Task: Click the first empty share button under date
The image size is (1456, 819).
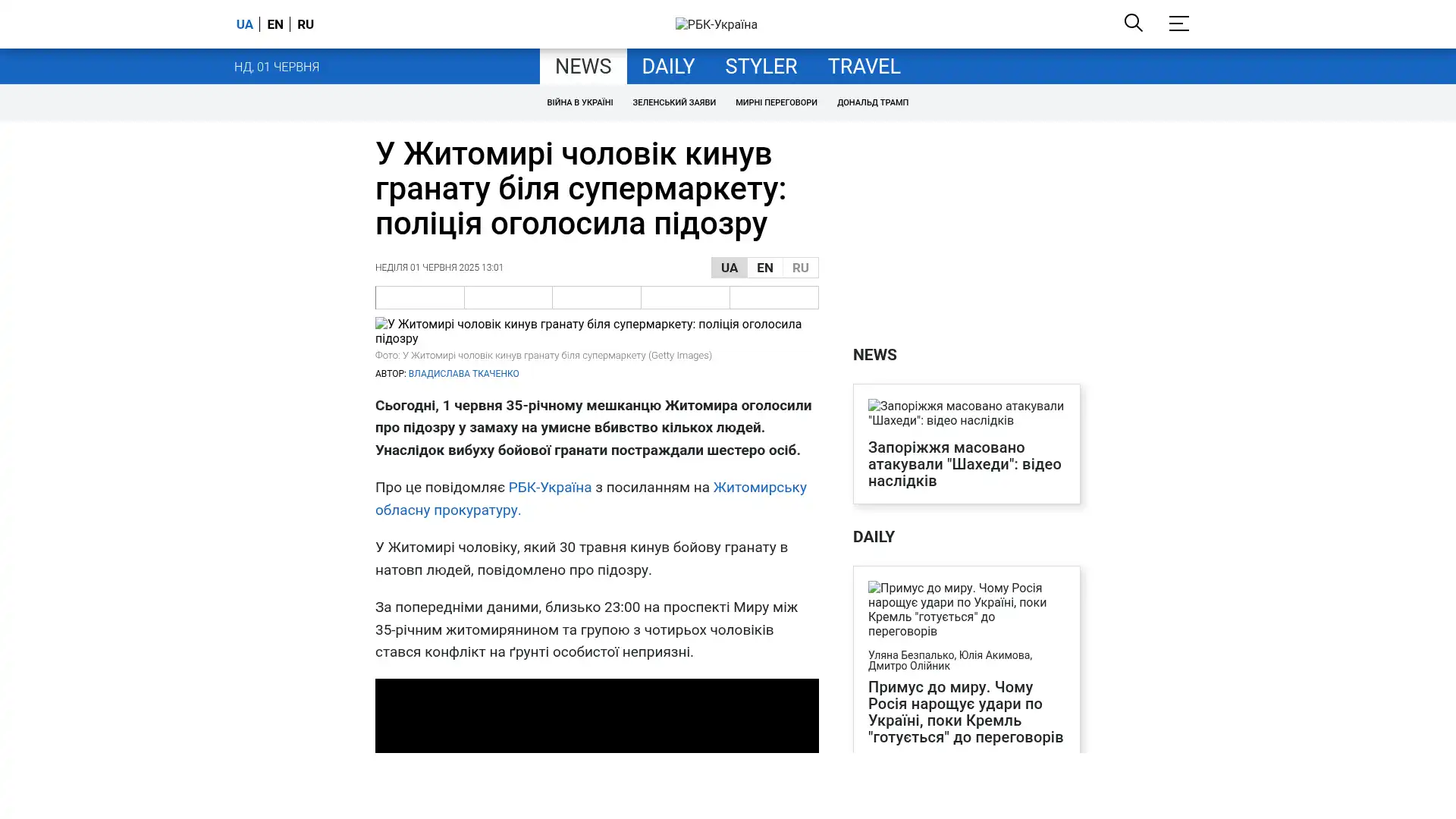Action: click(419, 297)
